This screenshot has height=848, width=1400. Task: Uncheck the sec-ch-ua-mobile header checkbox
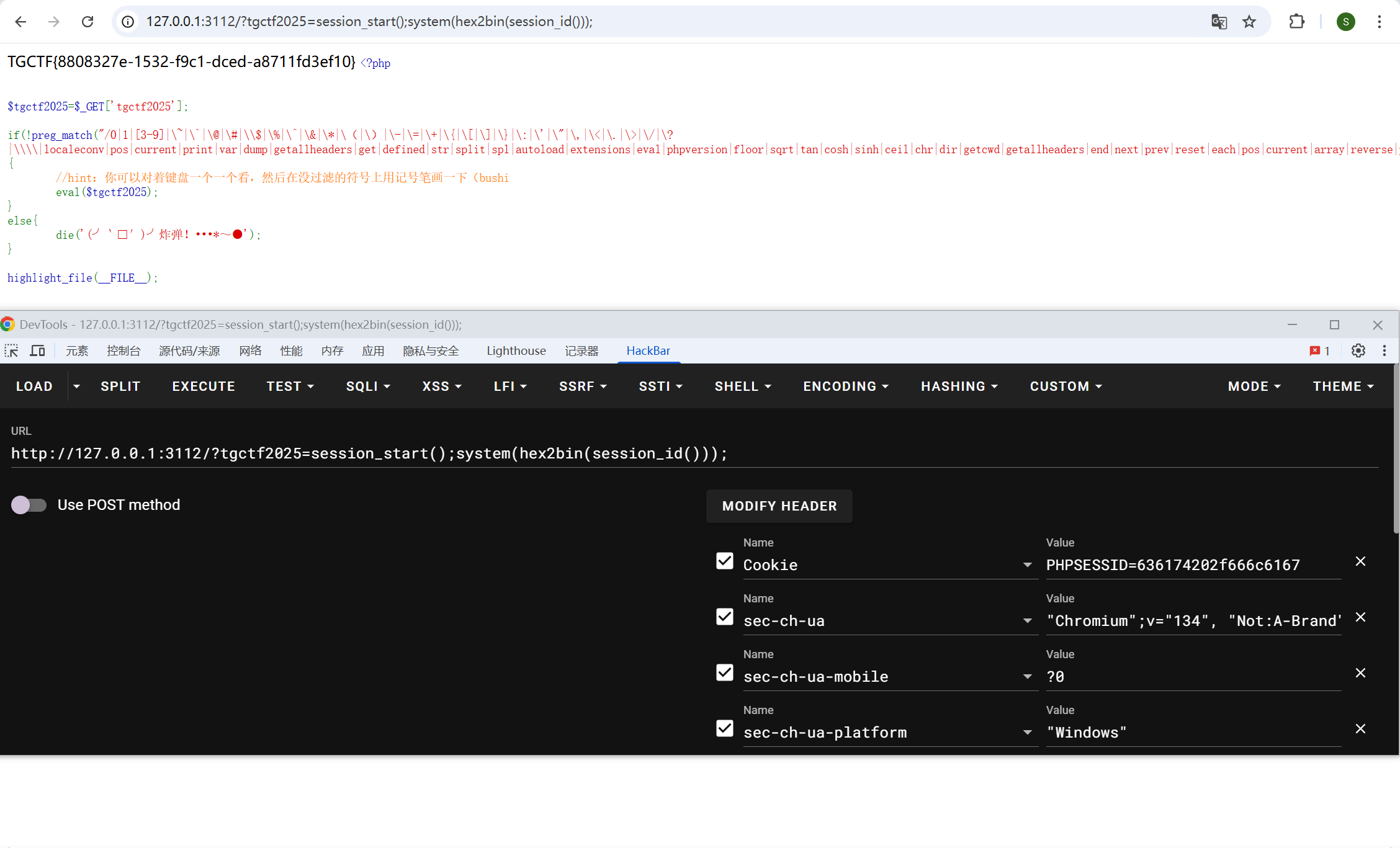(x=724, y=672)
